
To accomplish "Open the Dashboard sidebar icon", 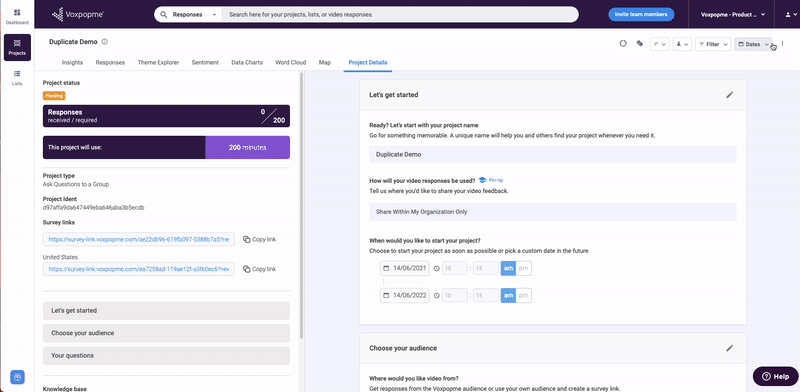I will tap(17, 17).
